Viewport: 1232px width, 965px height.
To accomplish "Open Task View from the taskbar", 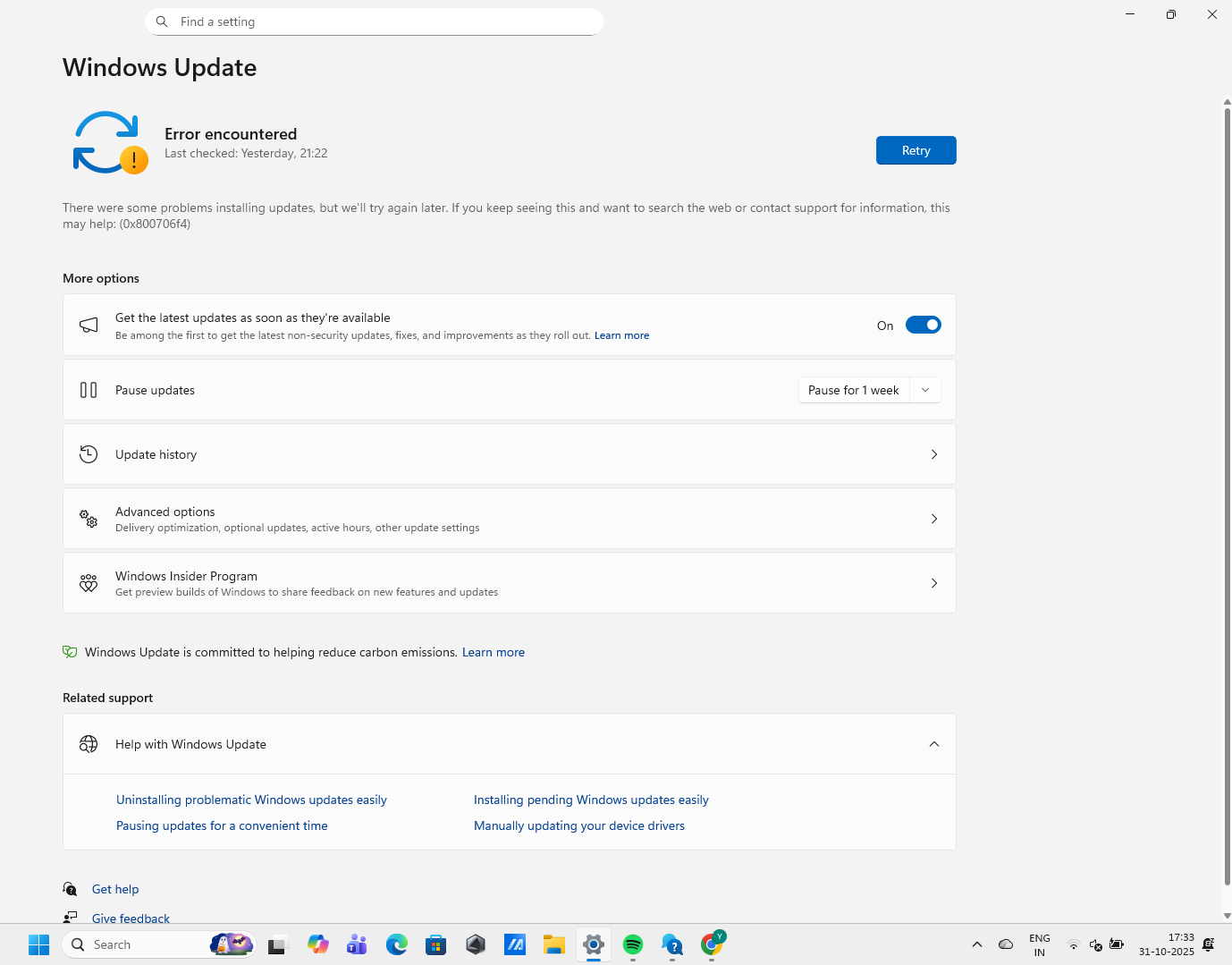I will click(278, 944).
